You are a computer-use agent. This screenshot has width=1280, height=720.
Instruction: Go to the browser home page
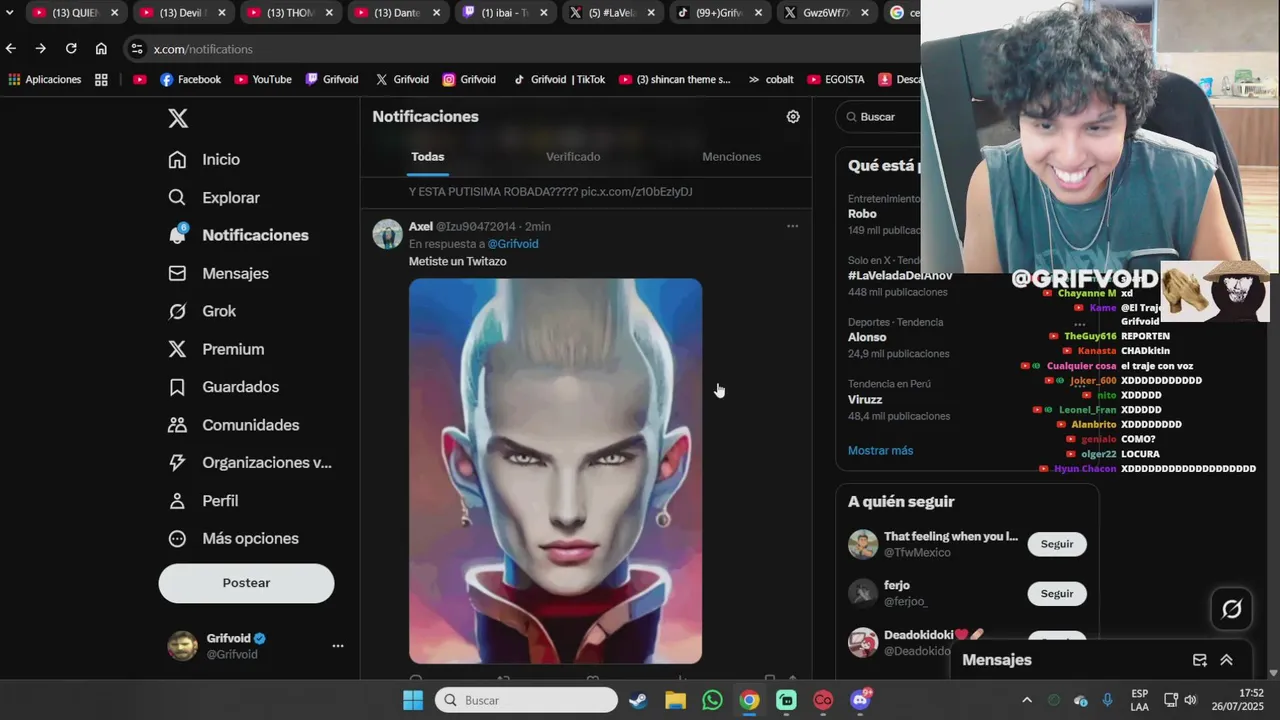(x=101, y=48)
